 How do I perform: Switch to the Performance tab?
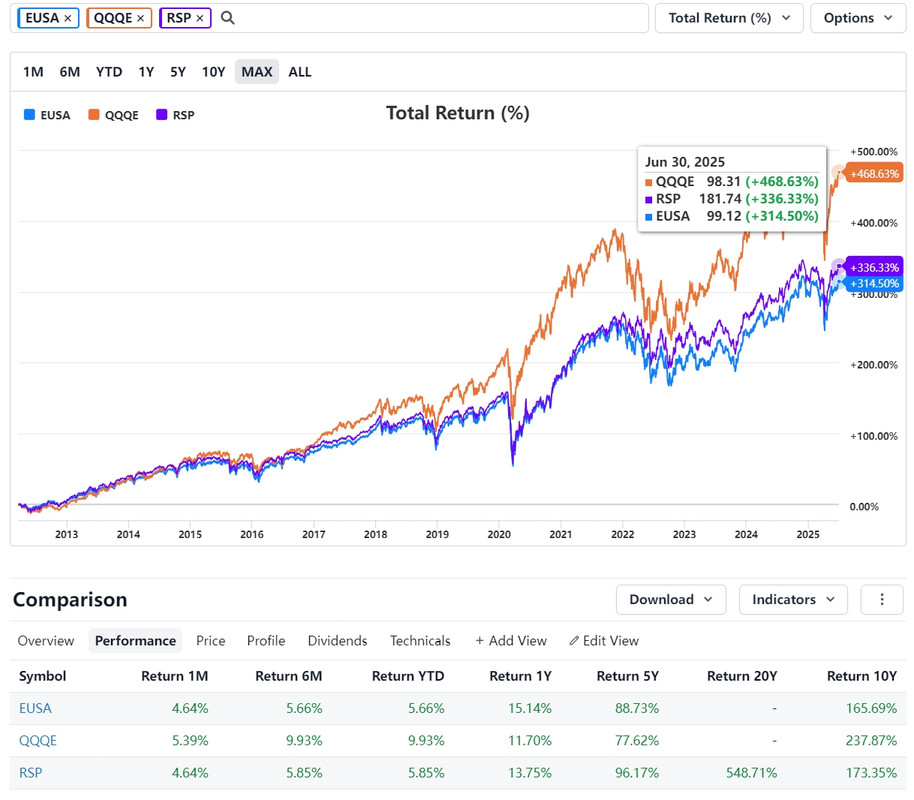pos(135,641)
